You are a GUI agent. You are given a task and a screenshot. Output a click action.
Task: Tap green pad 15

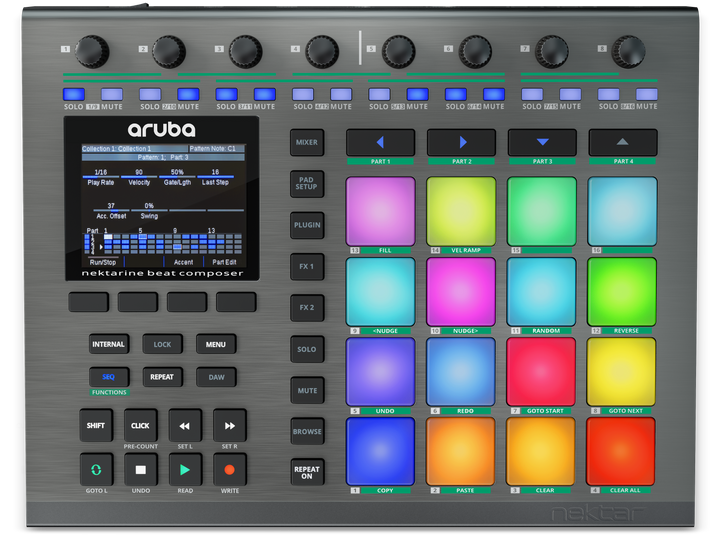[x=542, y=211]
